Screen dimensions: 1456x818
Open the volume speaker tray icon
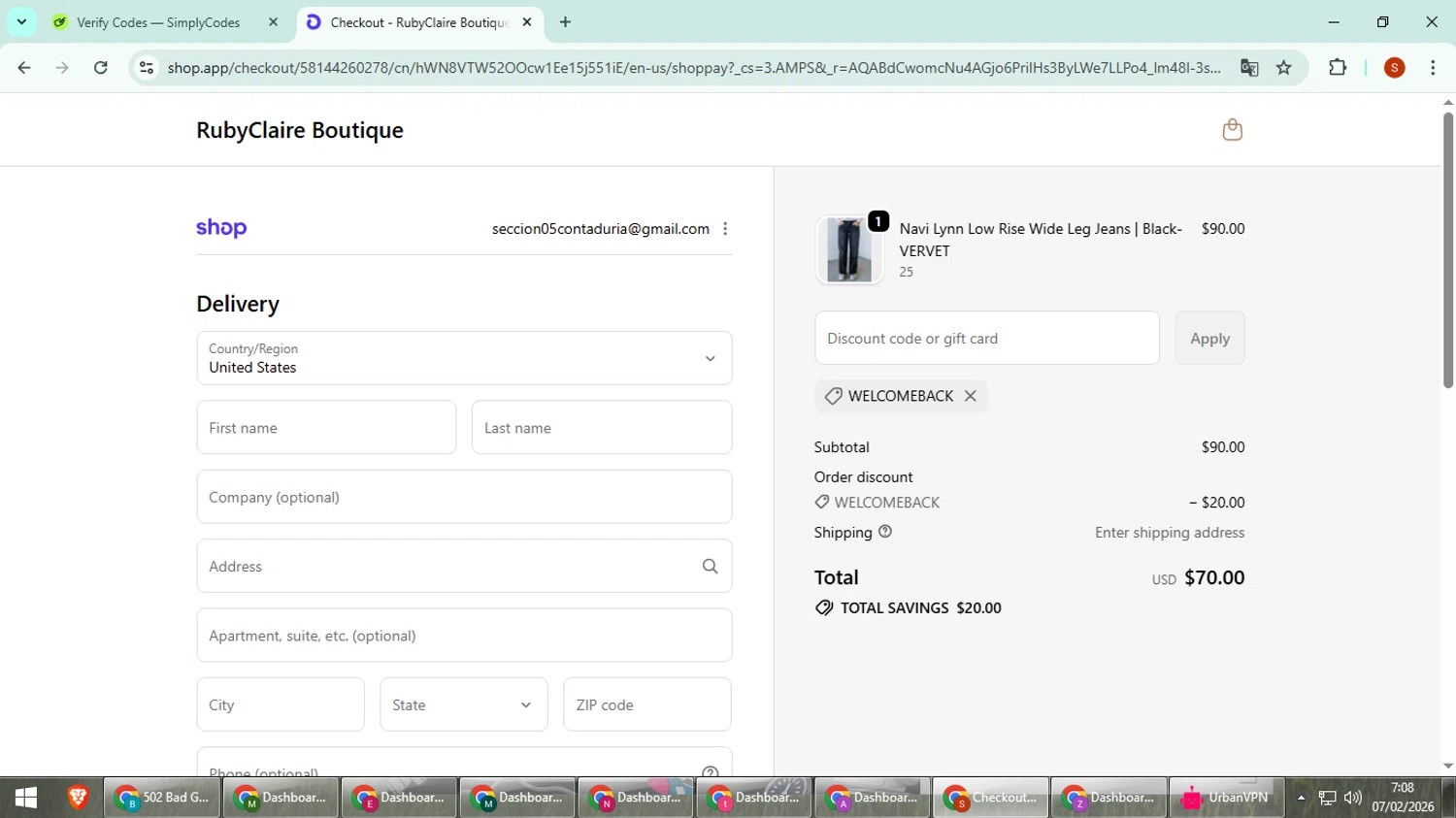click(1352, 798)
